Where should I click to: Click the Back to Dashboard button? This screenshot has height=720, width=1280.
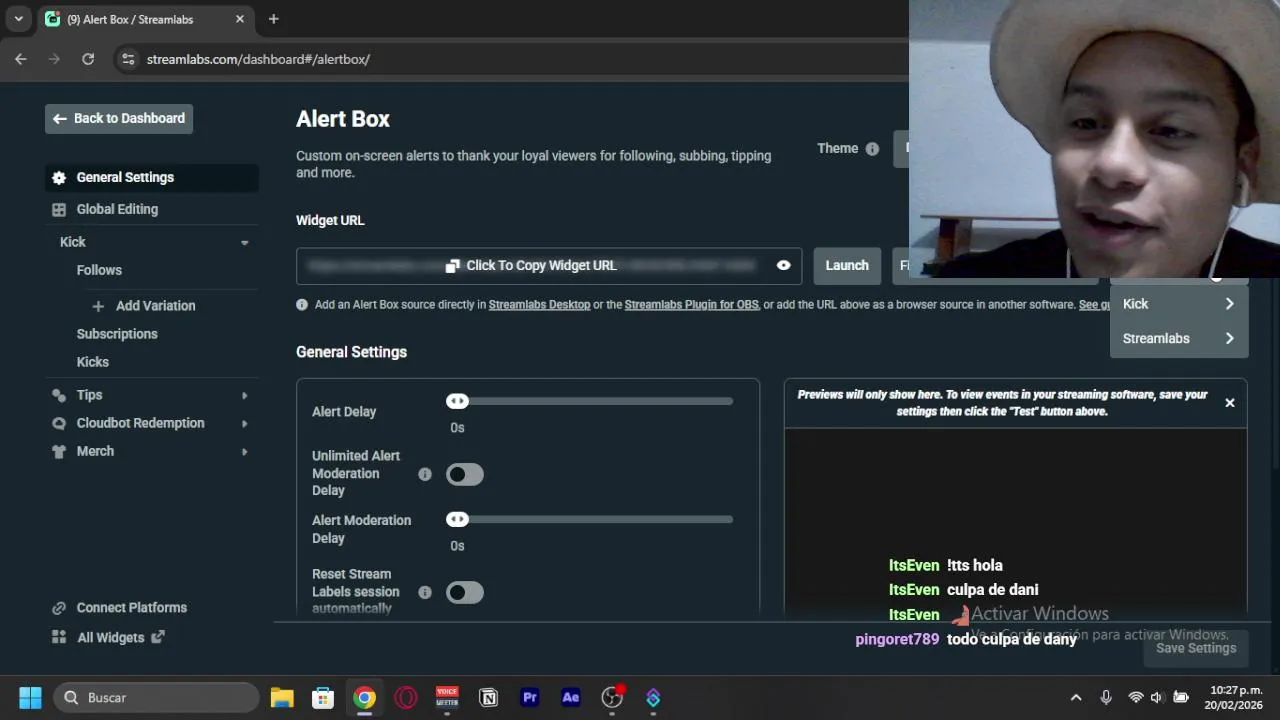(x=119, y=118)
